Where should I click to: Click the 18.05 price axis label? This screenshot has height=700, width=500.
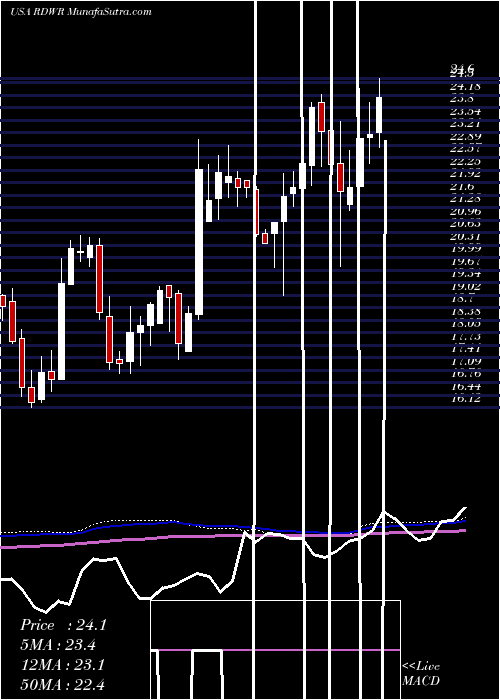(x=465, y=324)
